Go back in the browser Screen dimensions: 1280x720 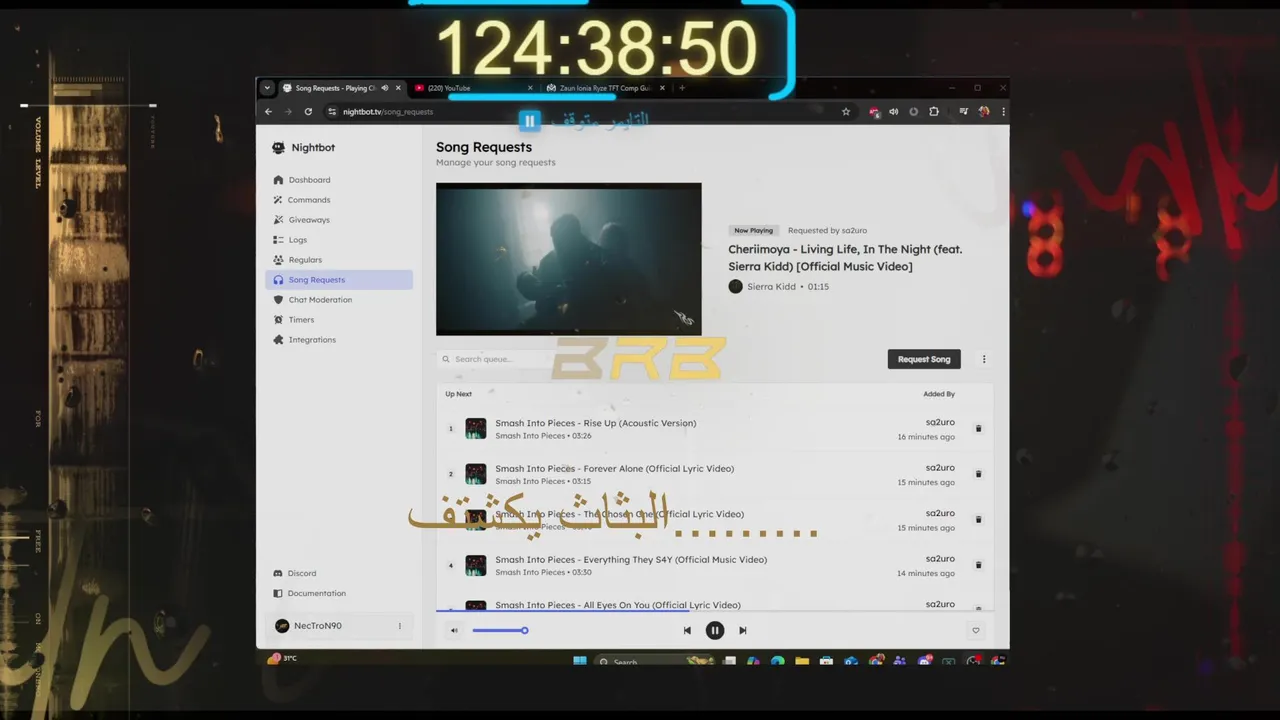click(268, 112)
